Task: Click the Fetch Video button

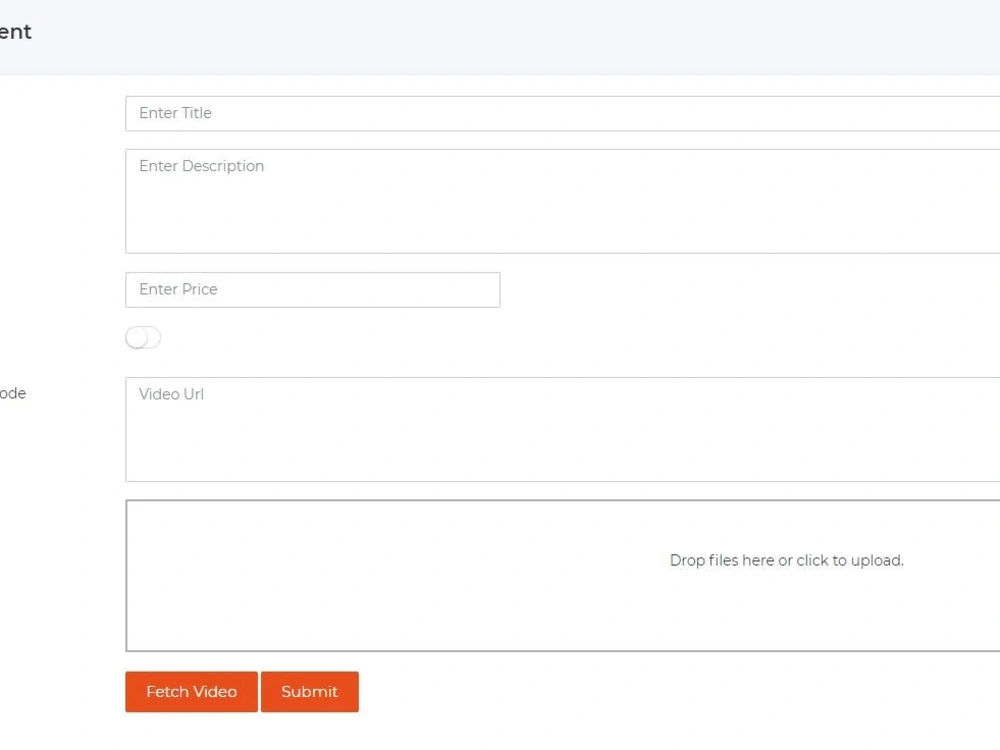Action: coord(191,691)
